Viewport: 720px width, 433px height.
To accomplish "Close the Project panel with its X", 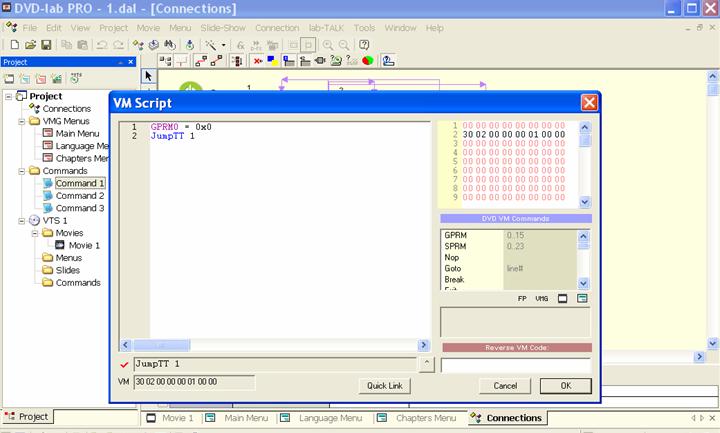I will (x=131, y=62).
